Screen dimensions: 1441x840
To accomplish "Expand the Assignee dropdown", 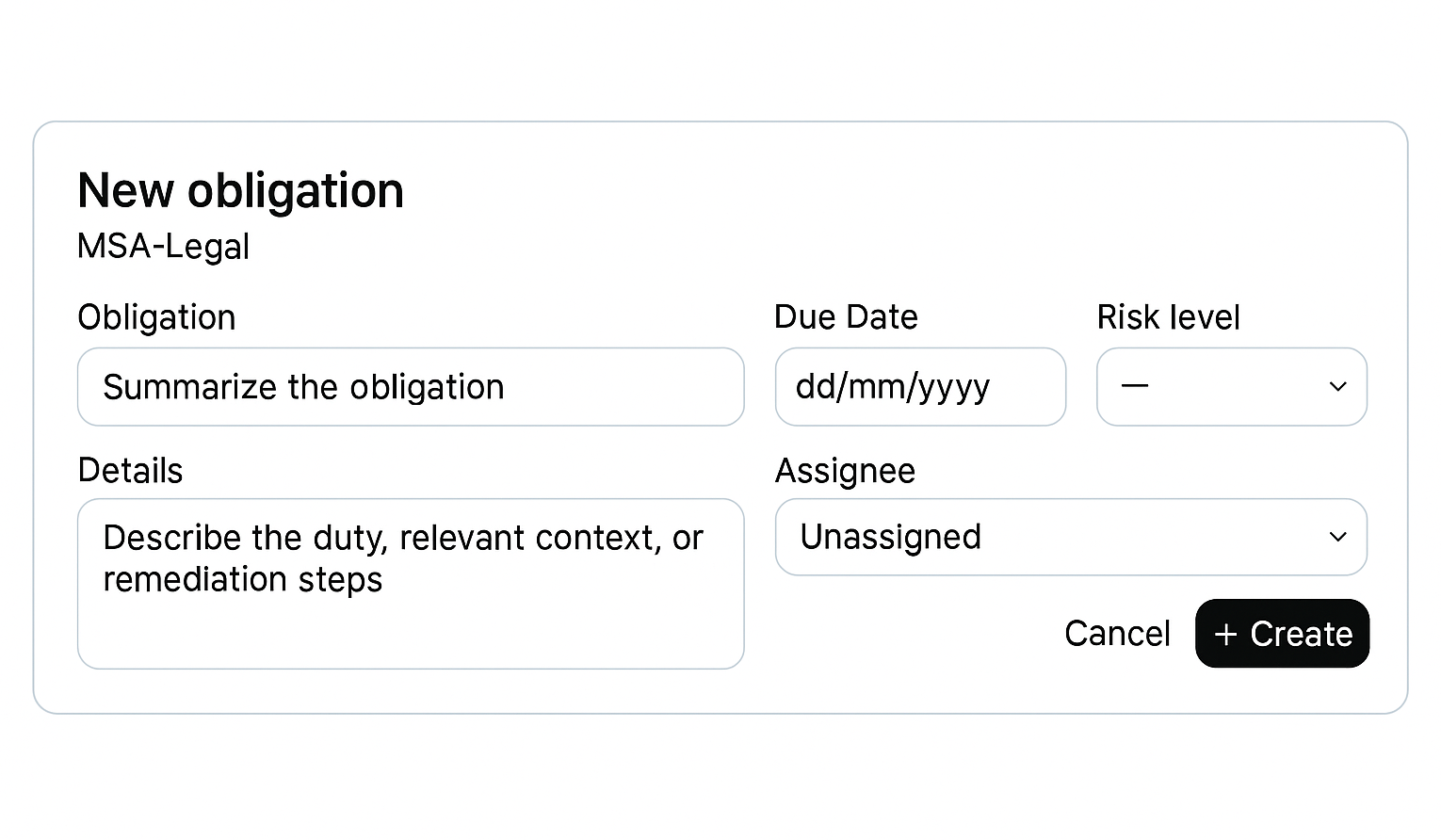I will click(x=1070, y=537).
